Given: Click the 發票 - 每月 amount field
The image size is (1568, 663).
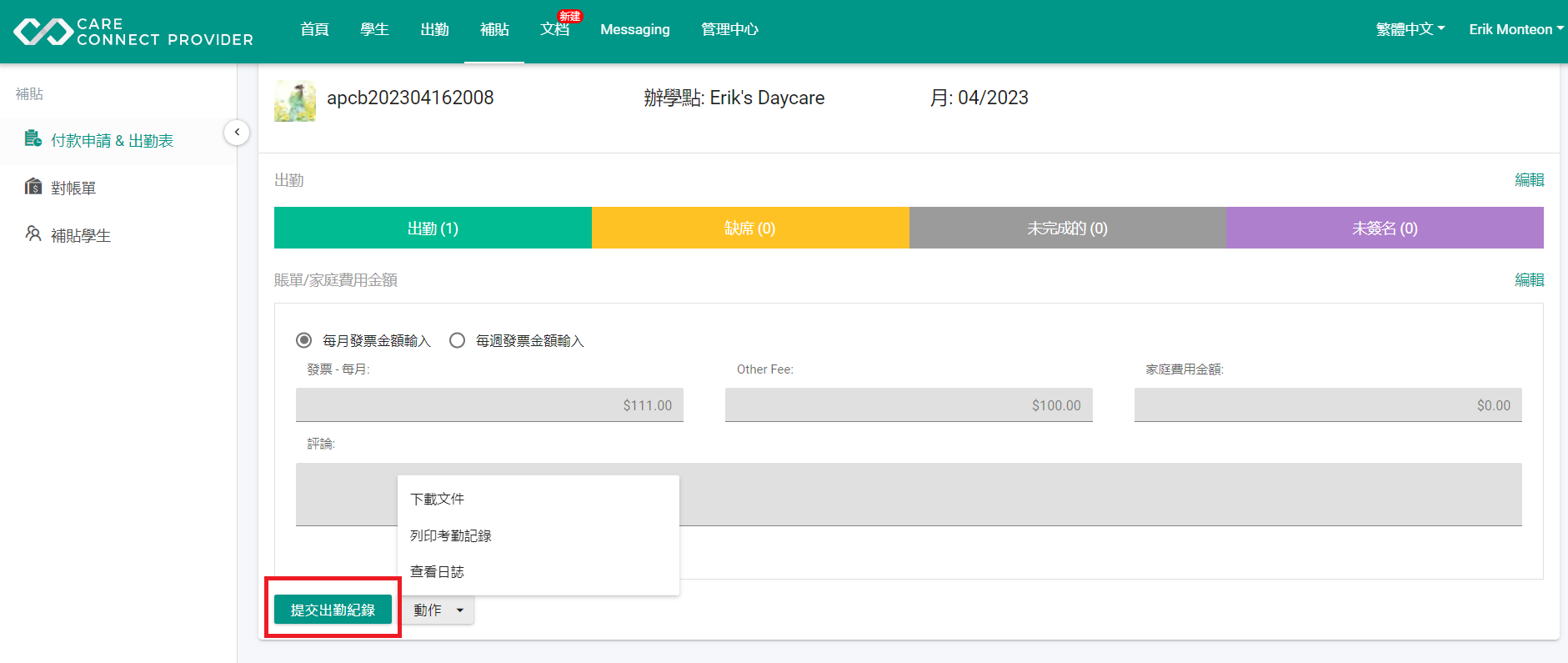Looking at the screenshot, I should point(489,404).
